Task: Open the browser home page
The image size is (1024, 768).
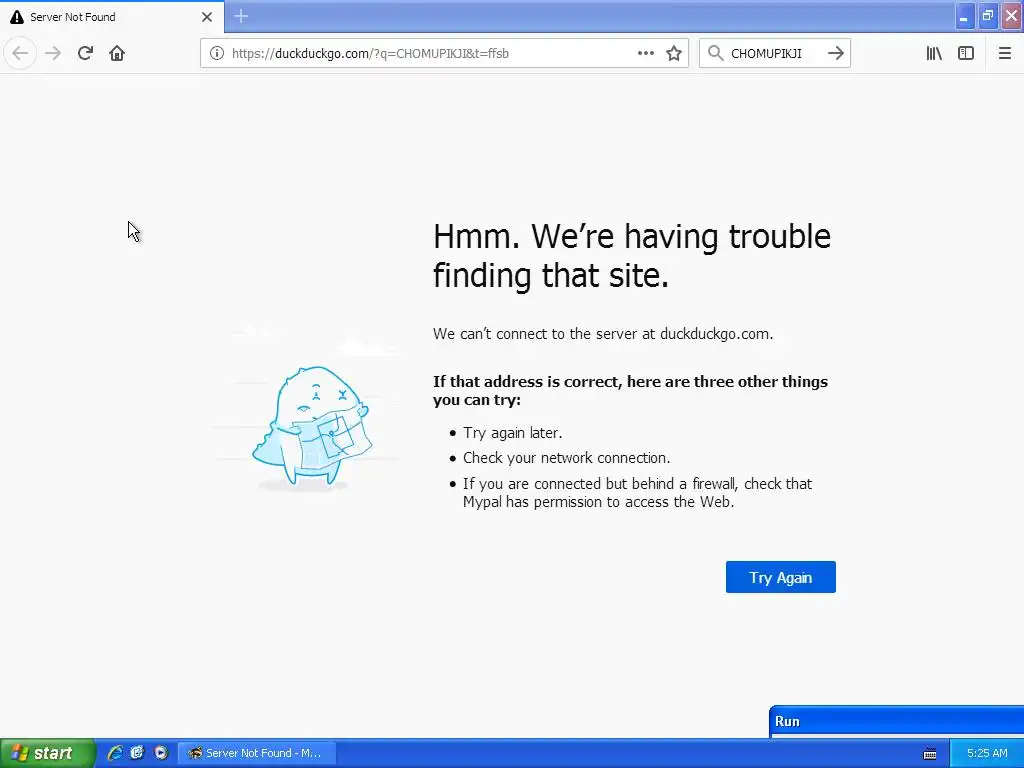Action: point(117,54)
